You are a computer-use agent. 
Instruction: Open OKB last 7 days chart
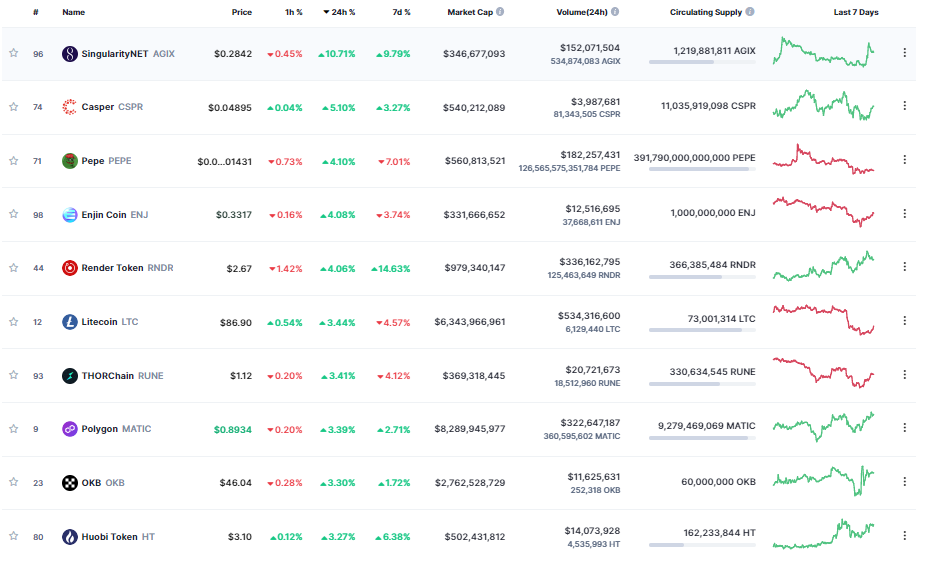tap(824, 481)
